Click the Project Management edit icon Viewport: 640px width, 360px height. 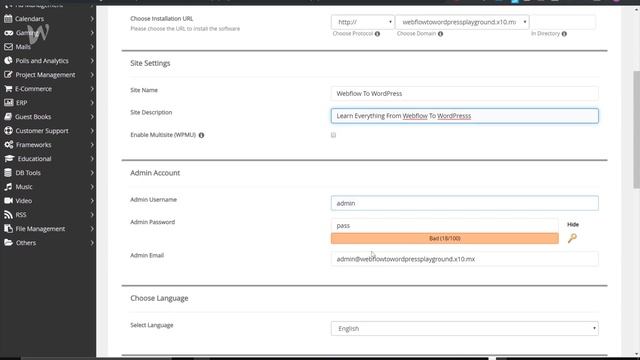[8, 75]
